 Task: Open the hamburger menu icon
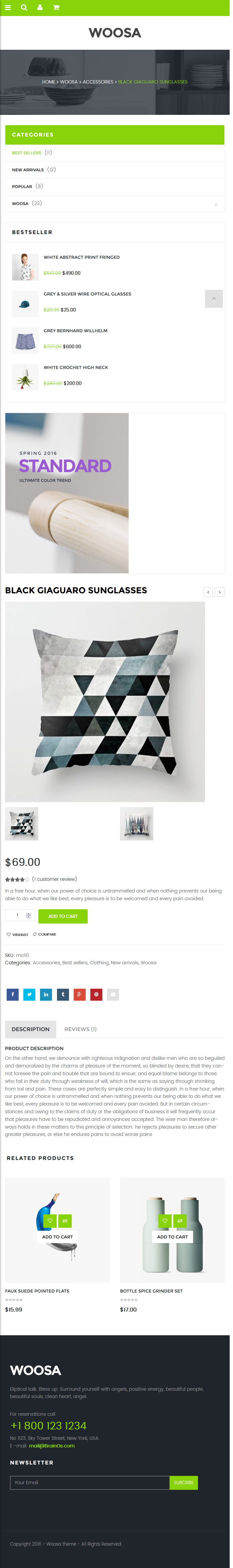pyautogui.click(x=8, y=8)
